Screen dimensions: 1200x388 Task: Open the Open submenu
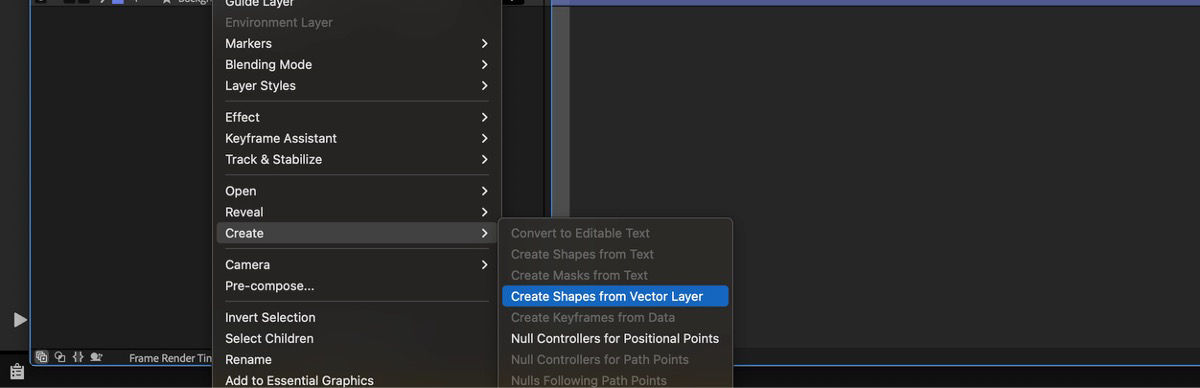356,191
